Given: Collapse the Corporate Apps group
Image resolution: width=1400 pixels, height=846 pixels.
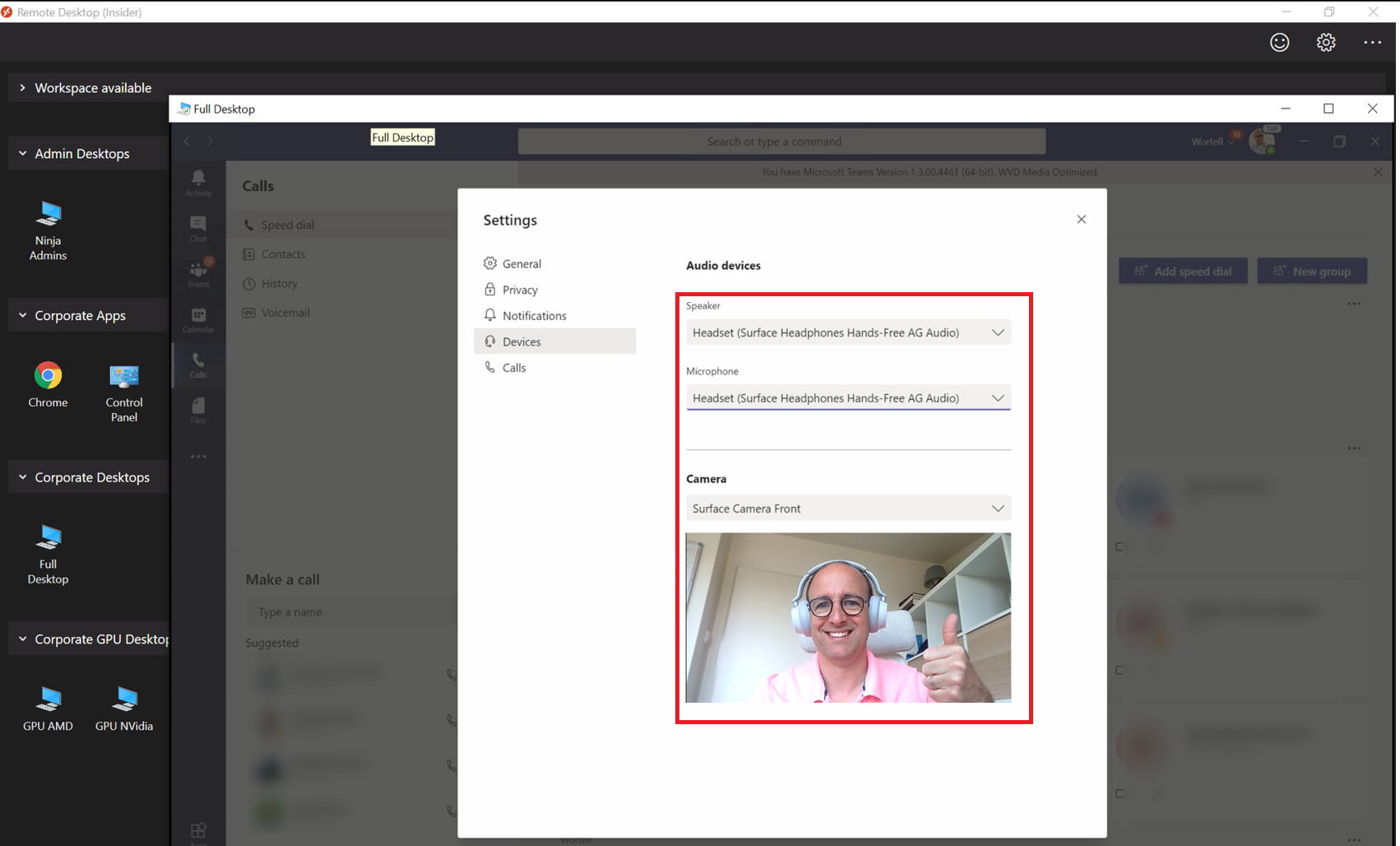Looking at the screenshot, I should click(22, 315).
